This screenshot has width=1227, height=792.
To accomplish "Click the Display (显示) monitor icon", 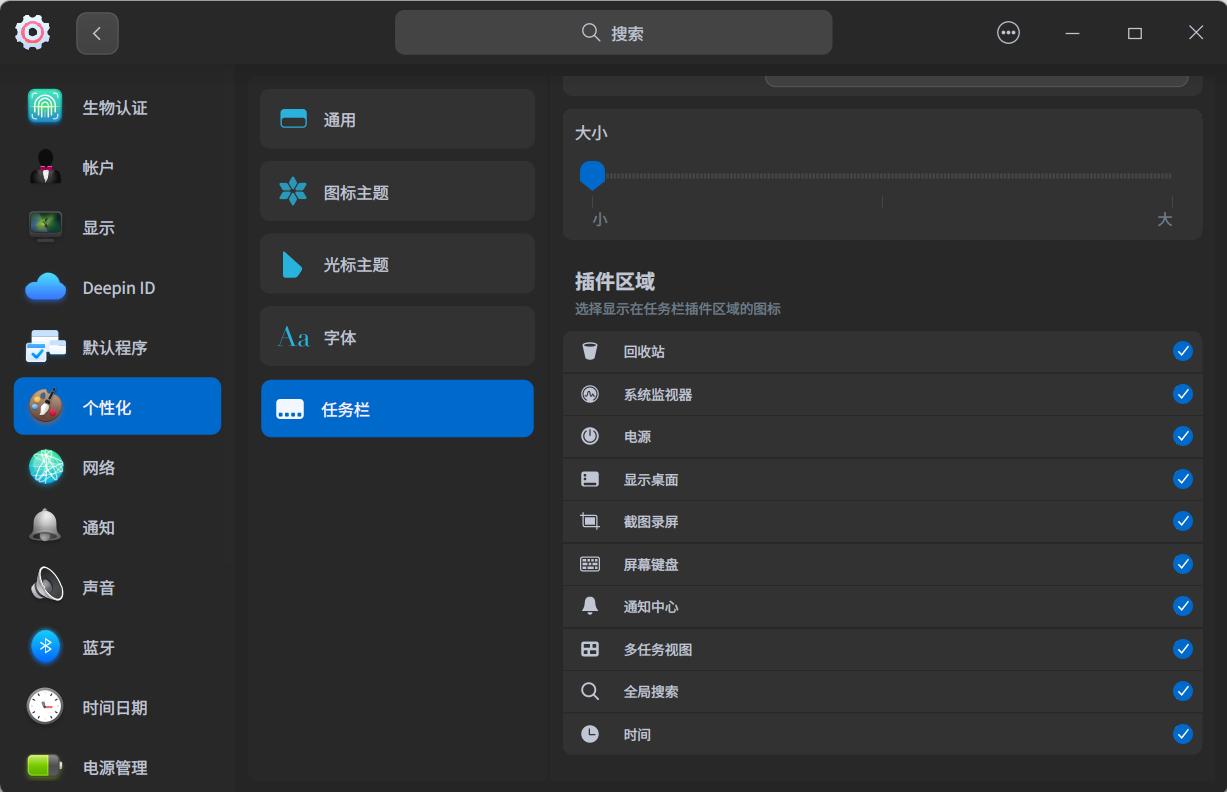I will point(45,227).
